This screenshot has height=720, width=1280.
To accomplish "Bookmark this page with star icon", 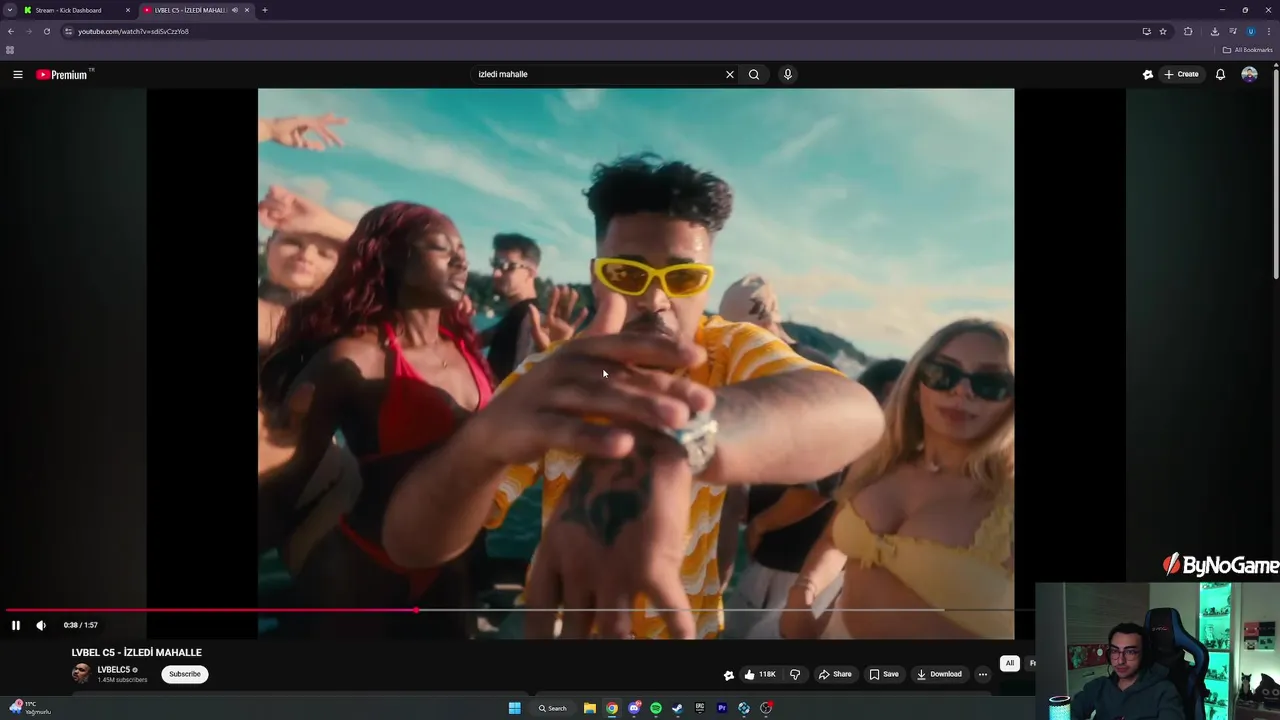I will point(1163,31).
